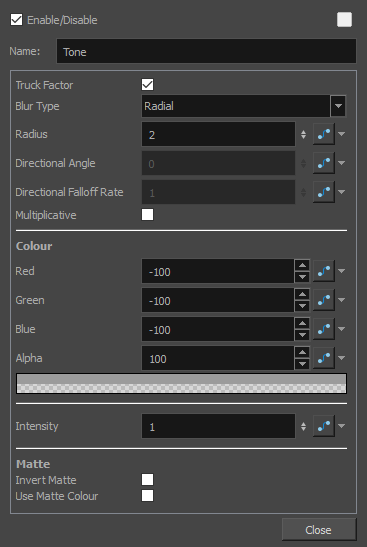The height and width of the screenshot is (547, 367).
Task: Click the Green channel function curve icon
Action: pos(324,300)
